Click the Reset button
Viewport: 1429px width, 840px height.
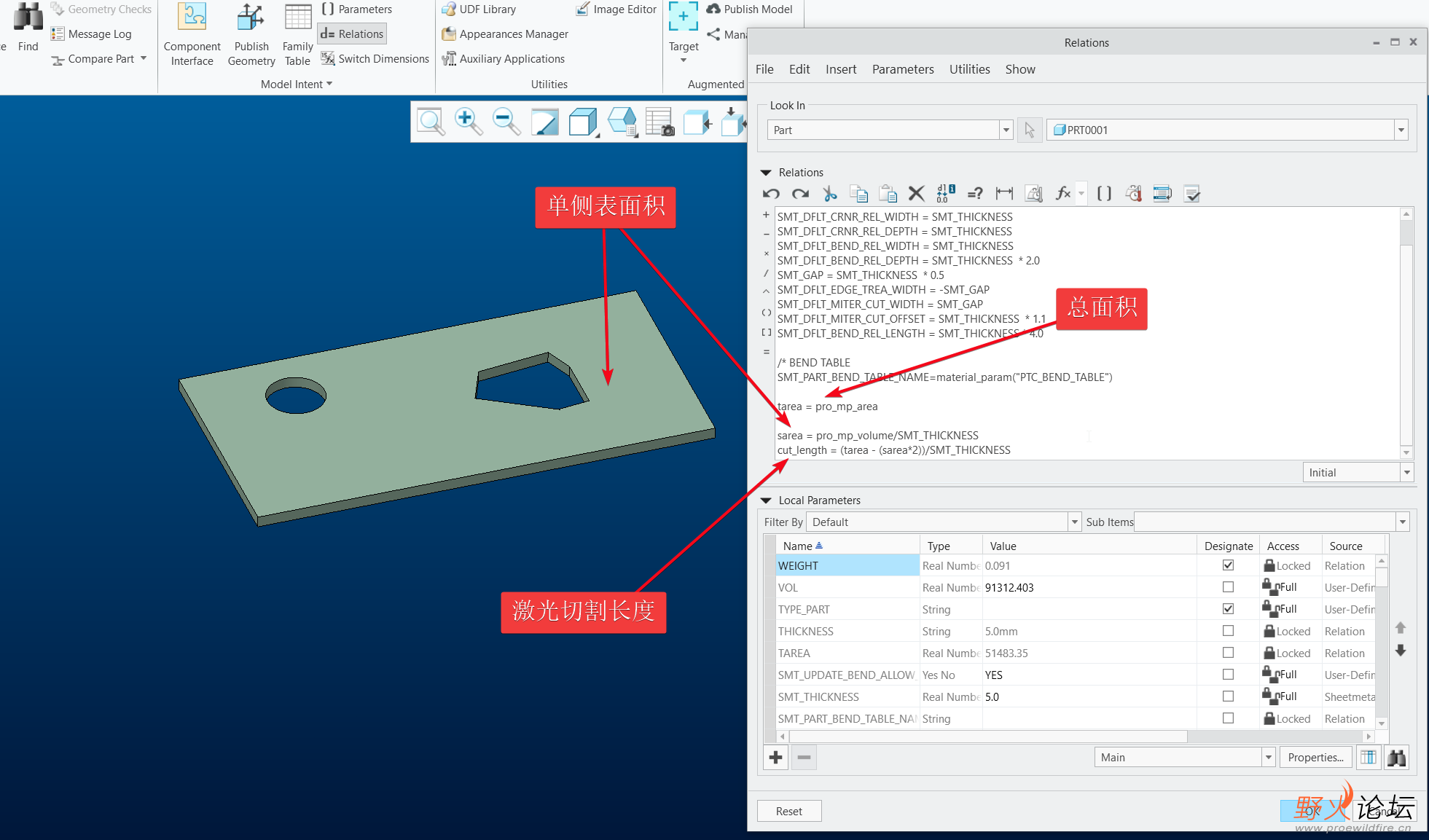click(x=788, y=812)
